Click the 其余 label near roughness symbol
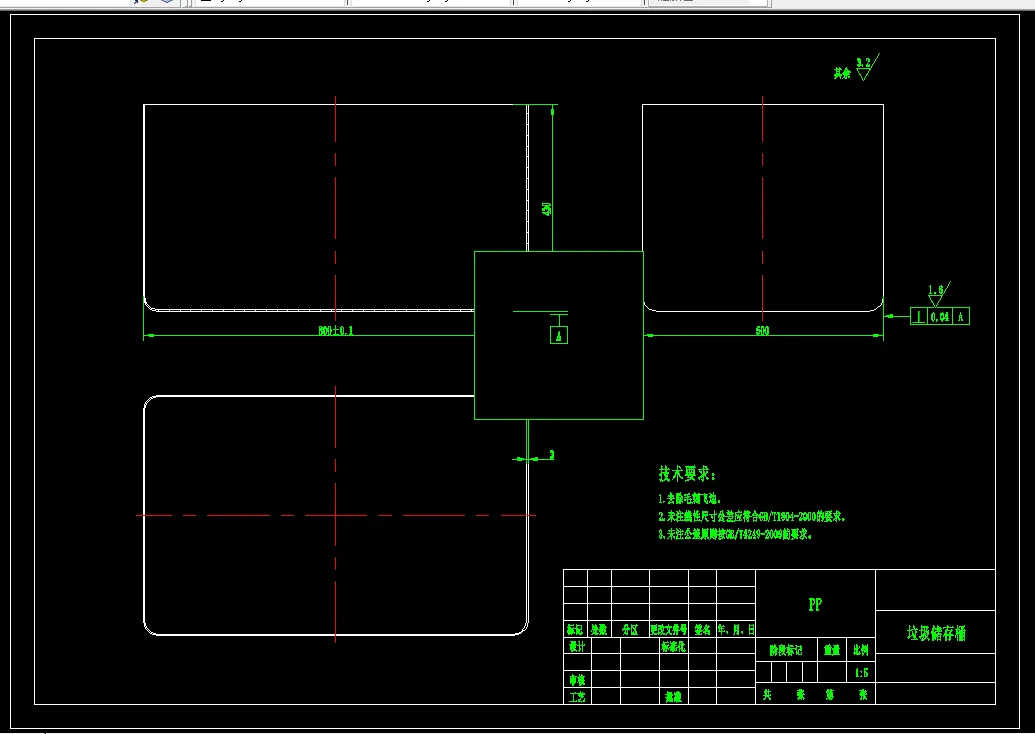1035x734 pixels. pos(842,73)
